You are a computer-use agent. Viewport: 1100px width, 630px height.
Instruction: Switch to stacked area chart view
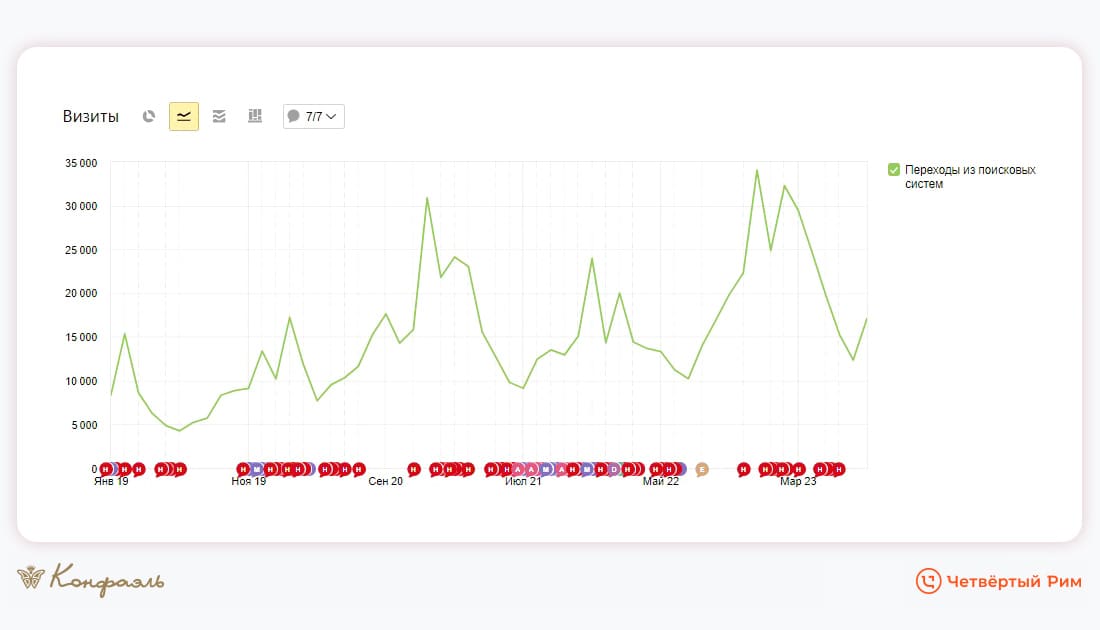pos(219,116)
